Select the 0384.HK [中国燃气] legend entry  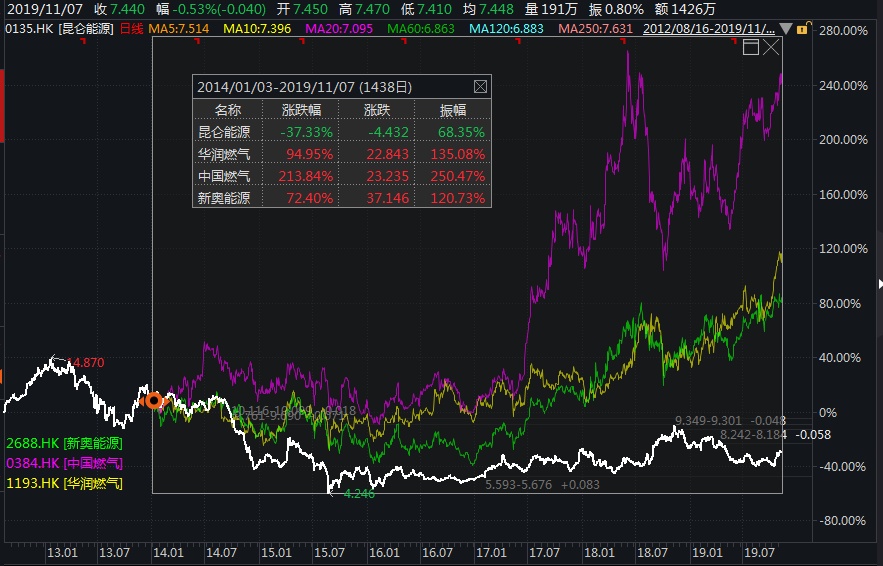64,463
